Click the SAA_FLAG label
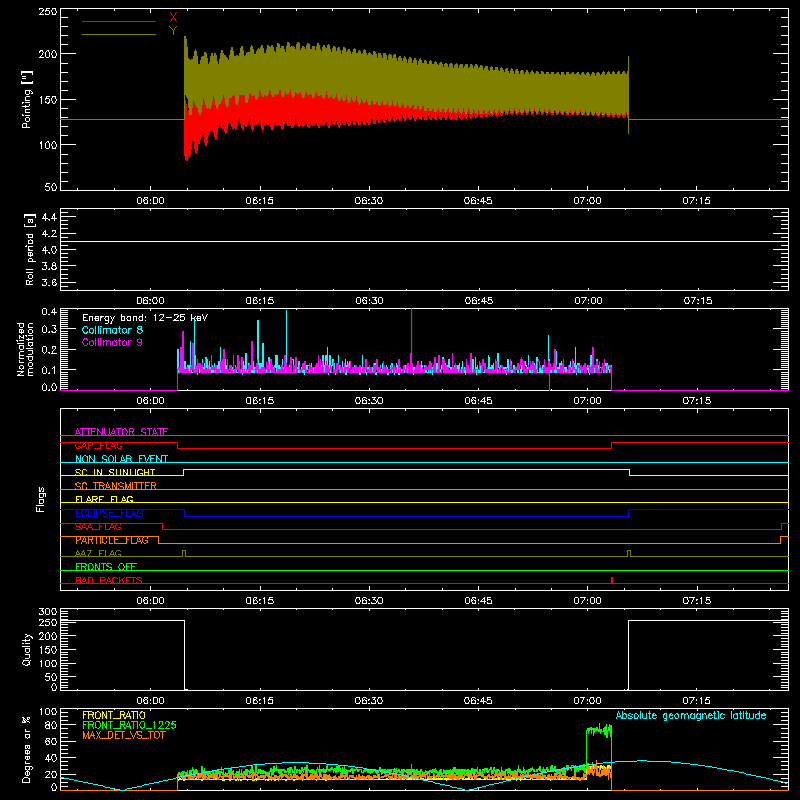 [98, 527]
